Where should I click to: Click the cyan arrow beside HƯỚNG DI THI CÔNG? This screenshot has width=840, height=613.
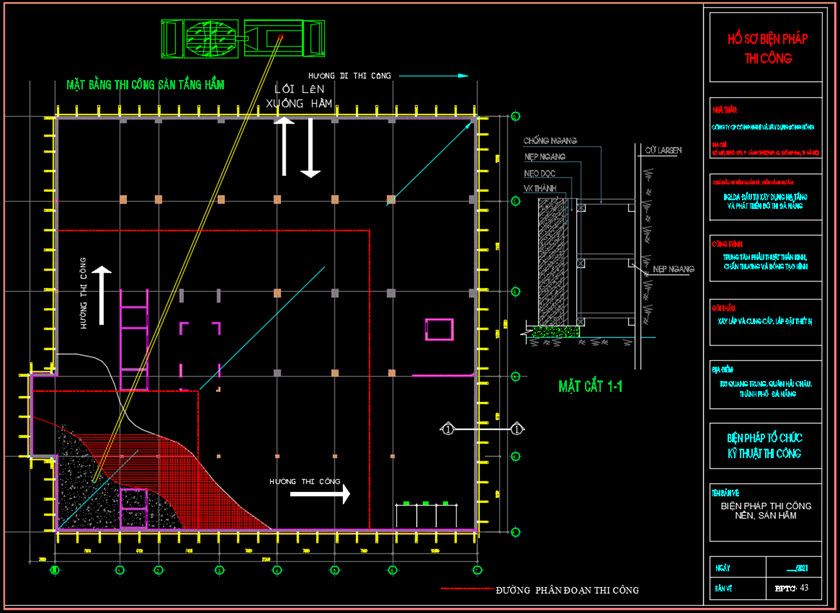coord(436,75)
